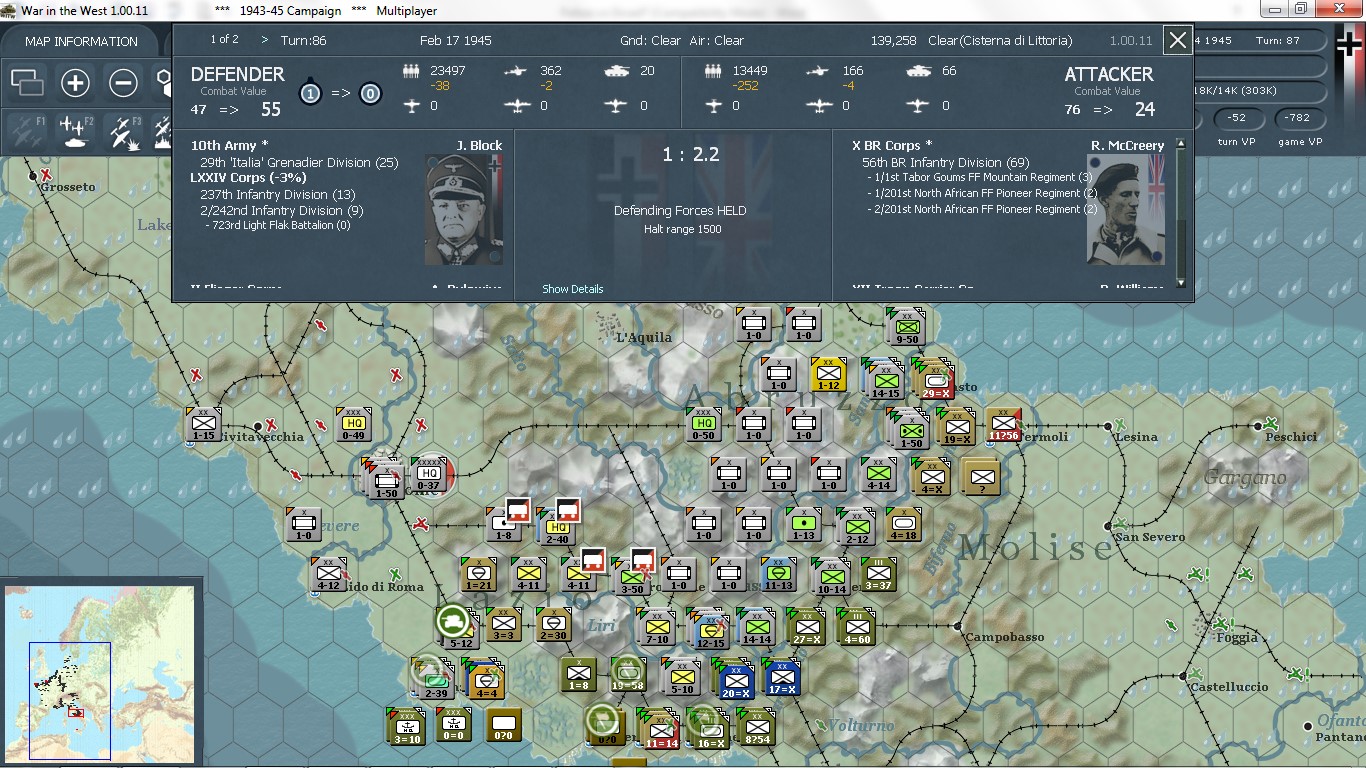The height and width of the screenshot is (768, 1366).
Task: Click the game VP value -782
Action: [1298, 118]
